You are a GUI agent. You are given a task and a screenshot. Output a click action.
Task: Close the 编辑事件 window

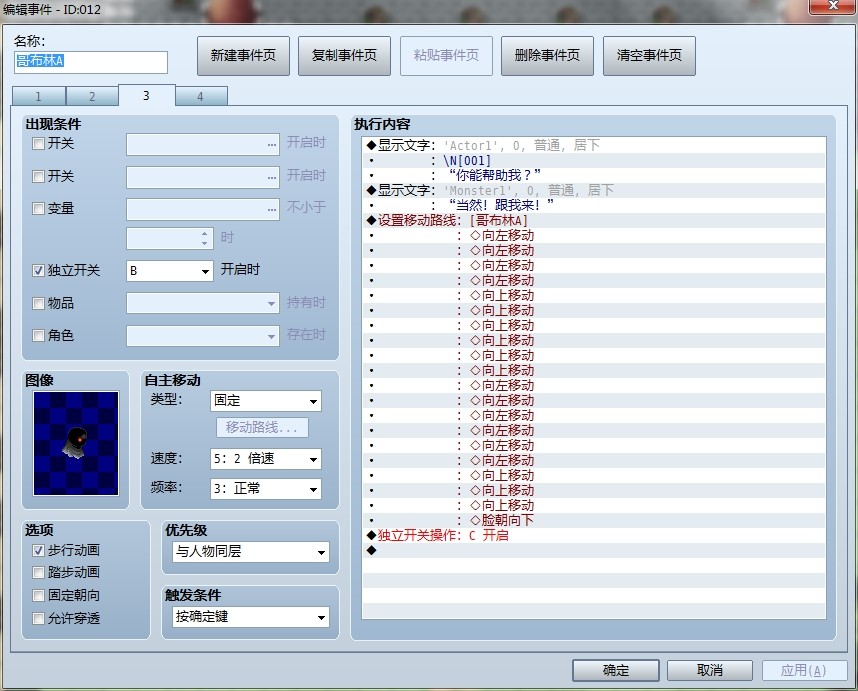(x=832, y=7)
